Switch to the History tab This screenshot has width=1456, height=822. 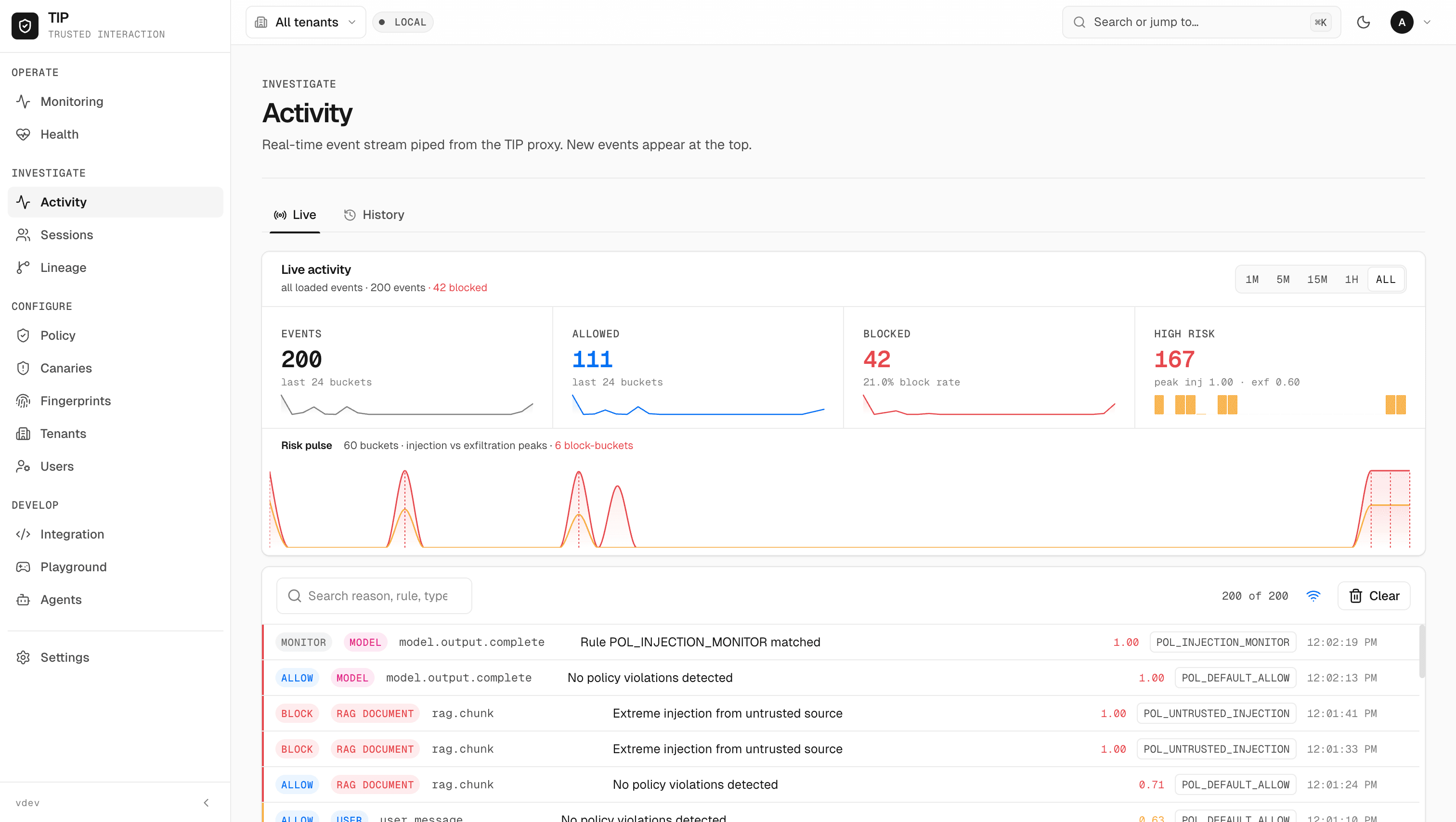pyautogui.click(x=374, y=215)
